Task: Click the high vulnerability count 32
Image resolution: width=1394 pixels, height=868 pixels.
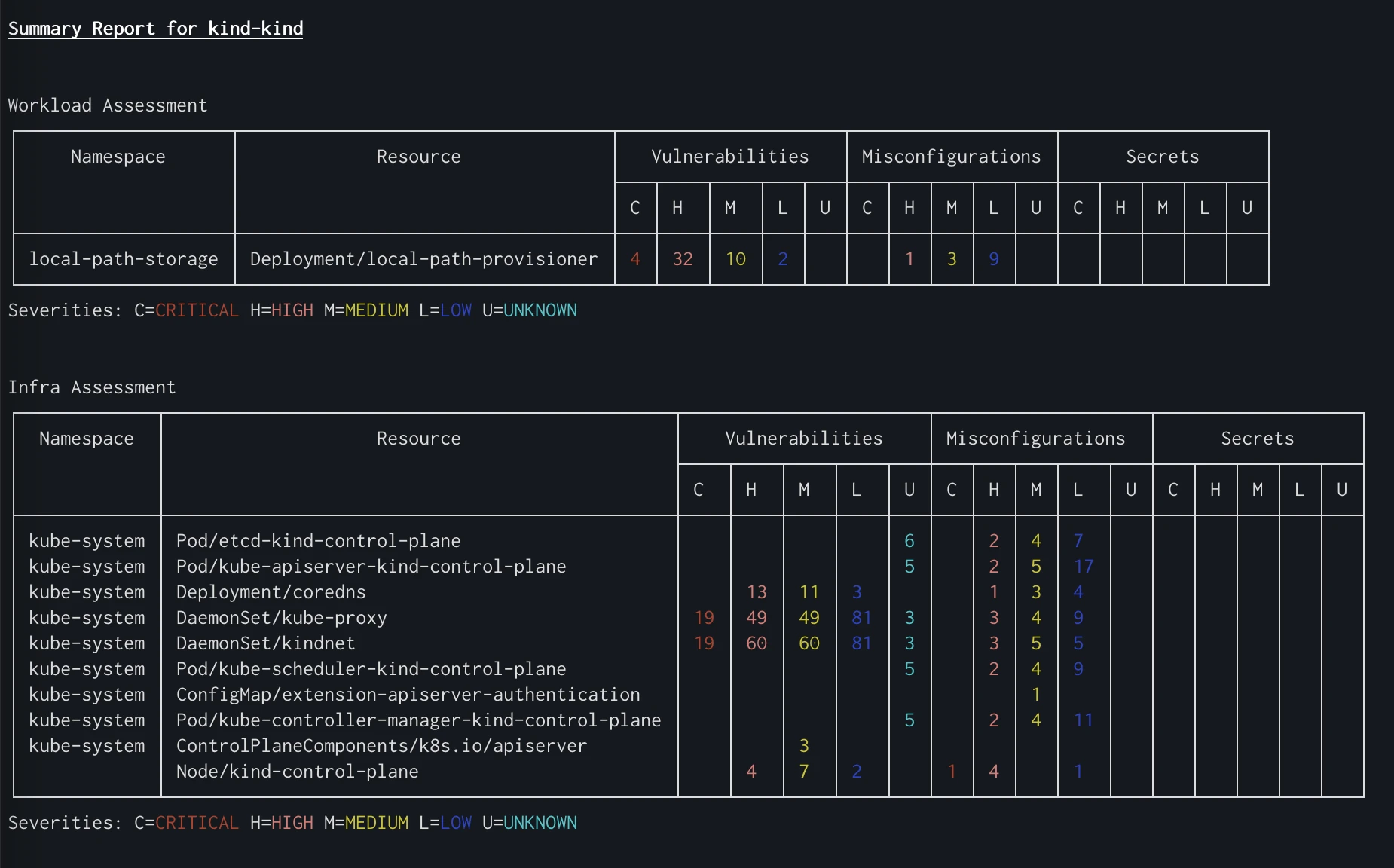Action: tap(683, 259)
